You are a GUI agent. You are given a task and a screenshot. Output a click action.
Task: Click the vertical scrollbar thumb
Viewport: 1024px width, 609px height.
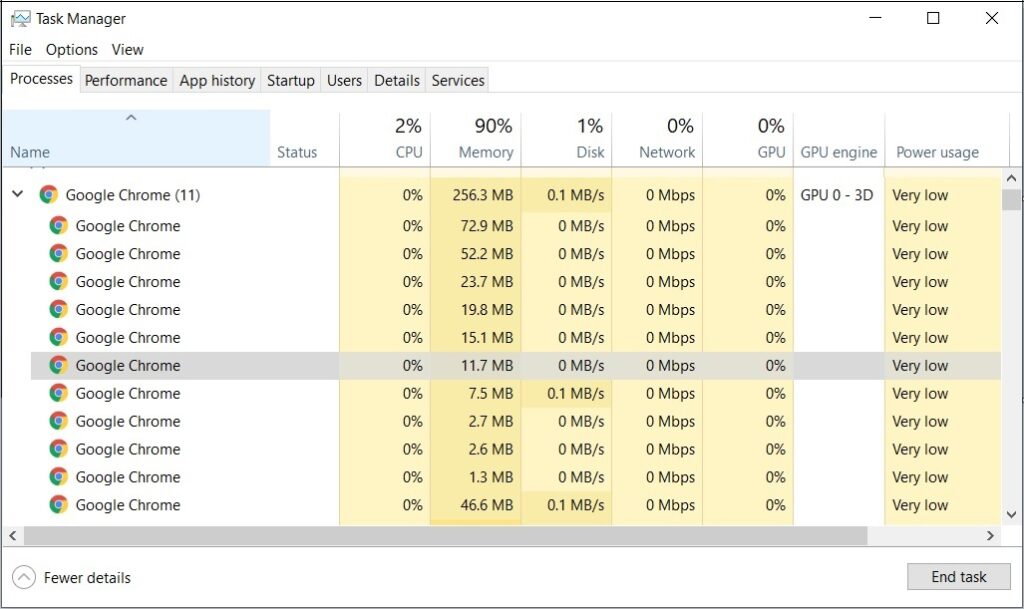[1011, 200]
